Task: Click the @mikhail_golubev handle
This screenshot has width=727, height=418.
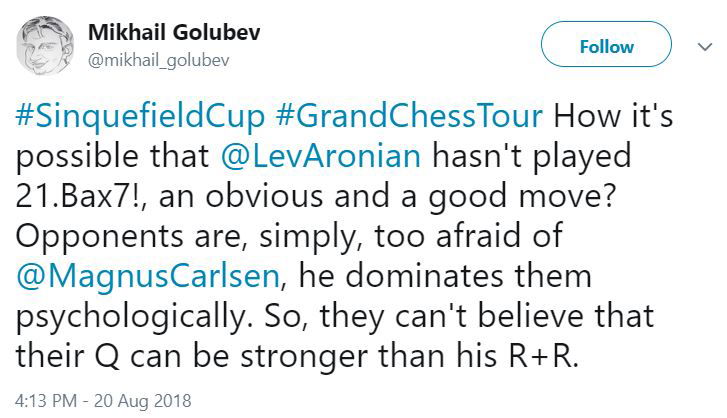Action: click(x=158, y=59)
